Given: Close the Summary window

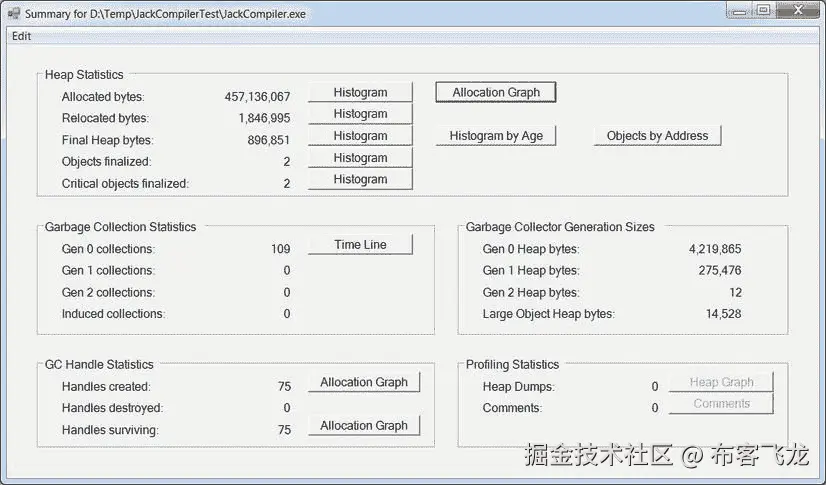Looking at the screenshot, I should (x=798, y=11).
